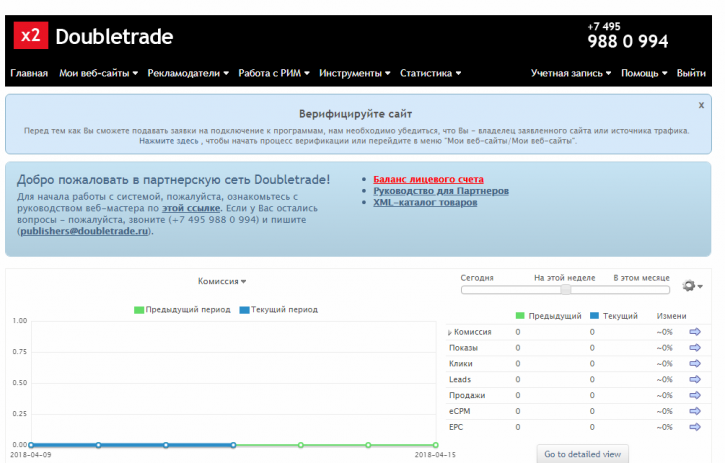Click the arrow icon in Показы row
Screen dimensions: 725x463
695,348
